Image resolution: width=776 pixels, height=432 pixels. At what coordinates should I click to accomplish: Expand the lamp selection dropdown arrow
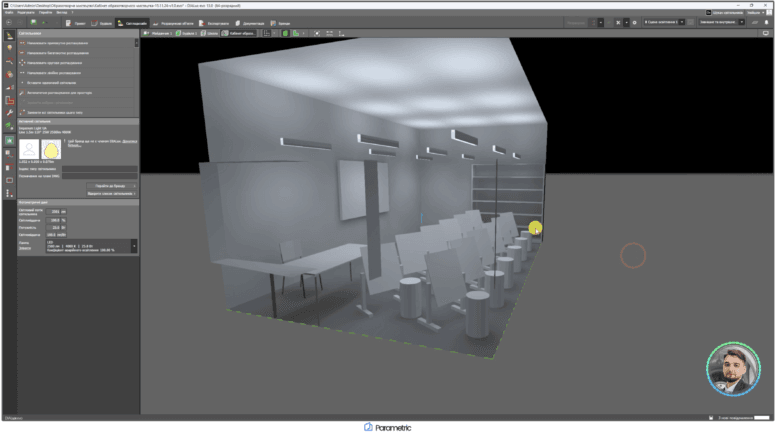click(x=134, y=246)
